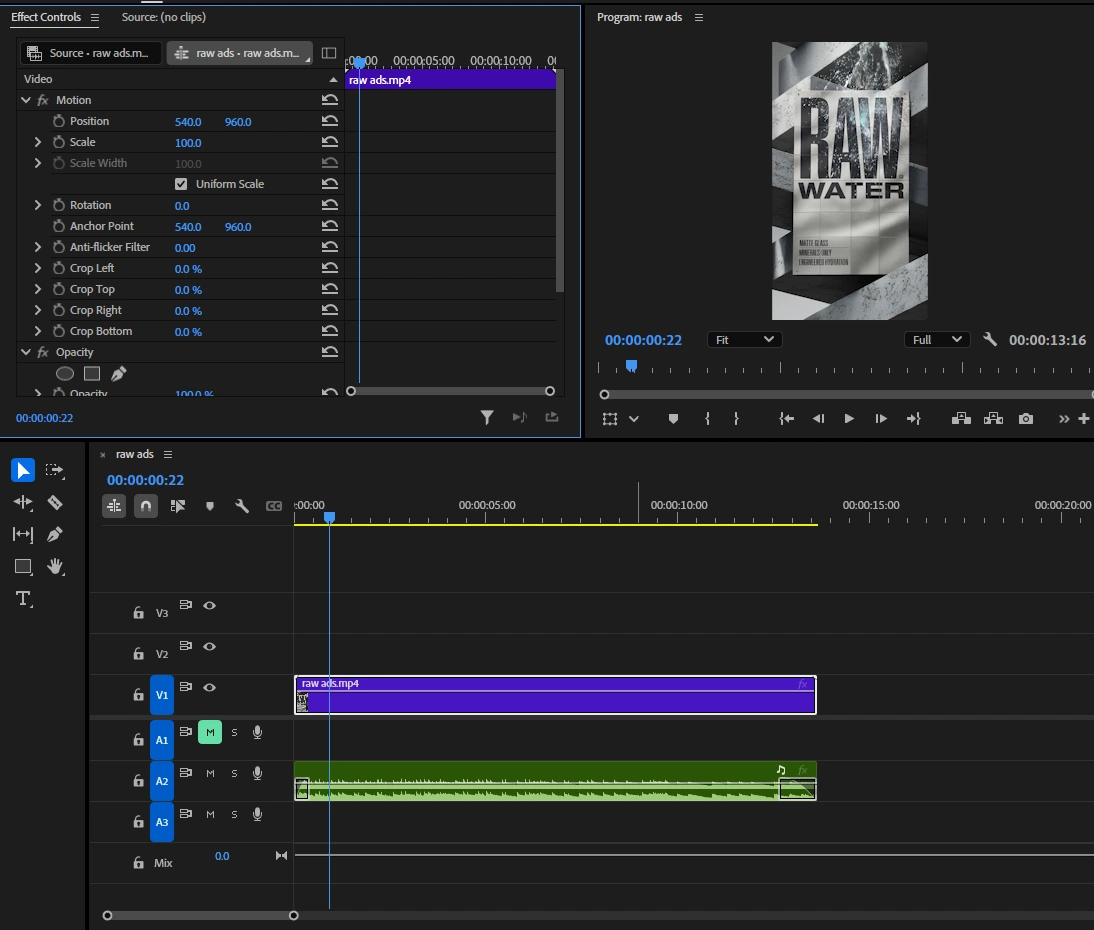Select the Ripple Edit tool
Image resolution: width=1094 pixels, height=930 pixels.
point(22,502)
